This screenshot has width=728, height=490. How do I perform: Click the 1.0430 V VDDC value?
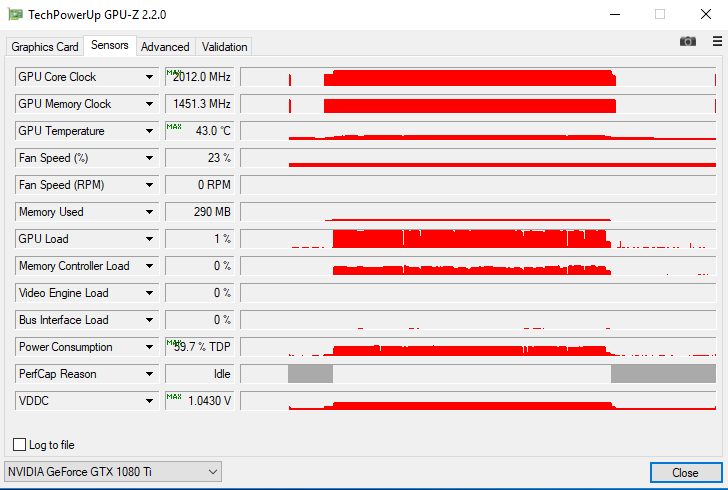click(200, 401)
